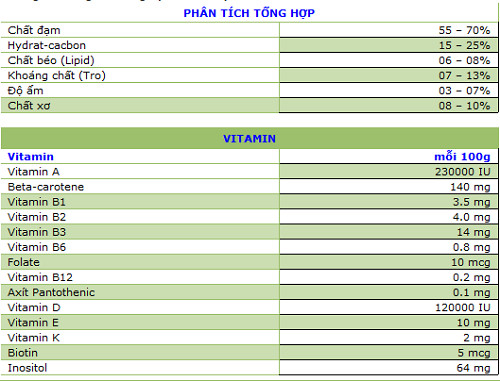Click the Axít Pantothenic row label
Viewport: 500px width, 381px height.
coord(51,292)
